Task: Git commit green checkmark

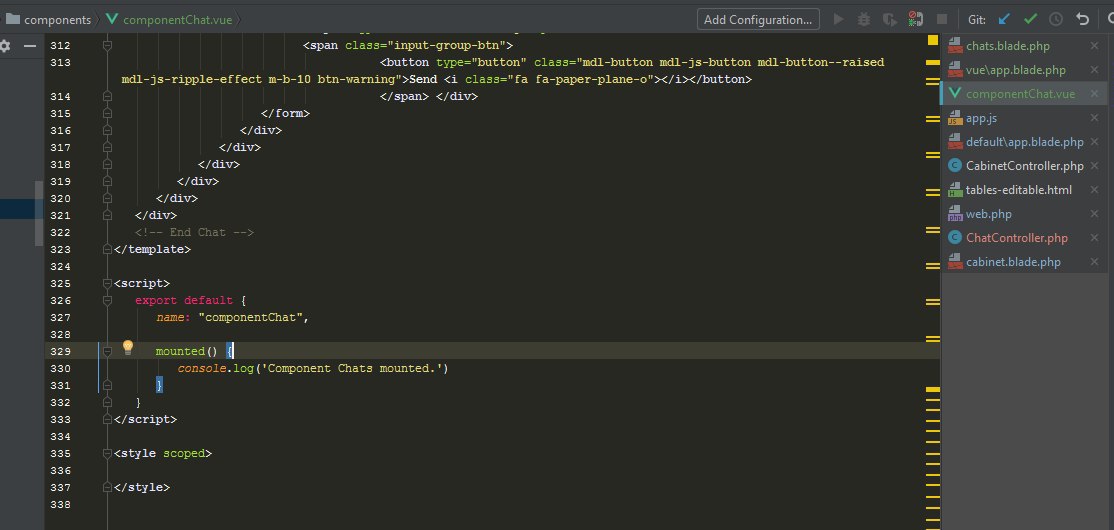Action: coord(1030,19)
